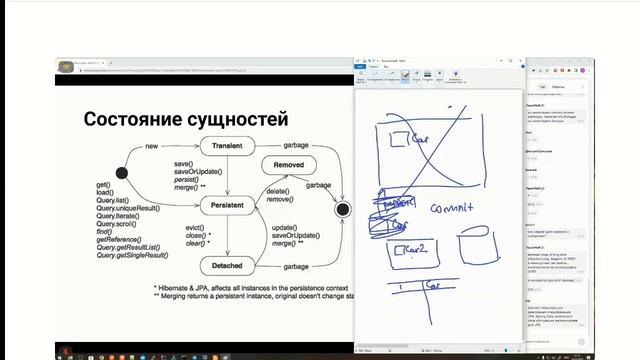Click the purple profile avatar in right browser

pos(582,70)
